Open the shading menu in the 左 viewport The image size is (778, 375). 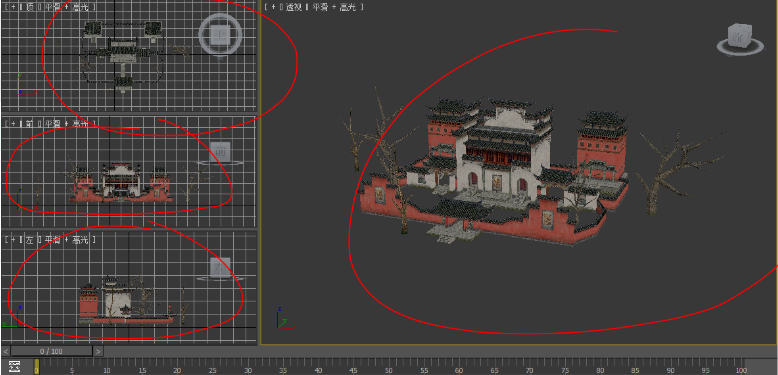coord(67,240)
